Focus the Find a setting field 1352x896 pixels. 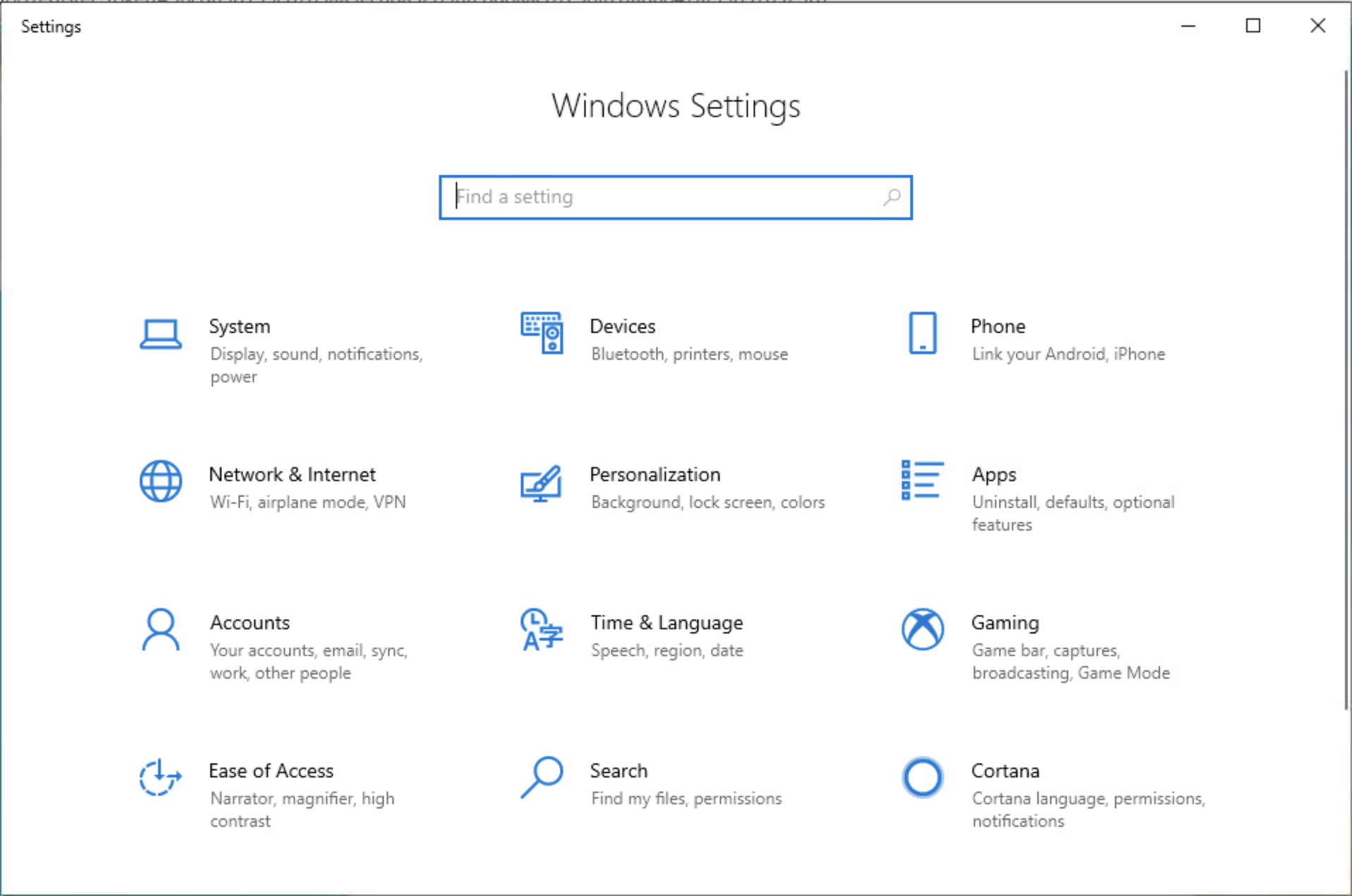coord(675,197)
